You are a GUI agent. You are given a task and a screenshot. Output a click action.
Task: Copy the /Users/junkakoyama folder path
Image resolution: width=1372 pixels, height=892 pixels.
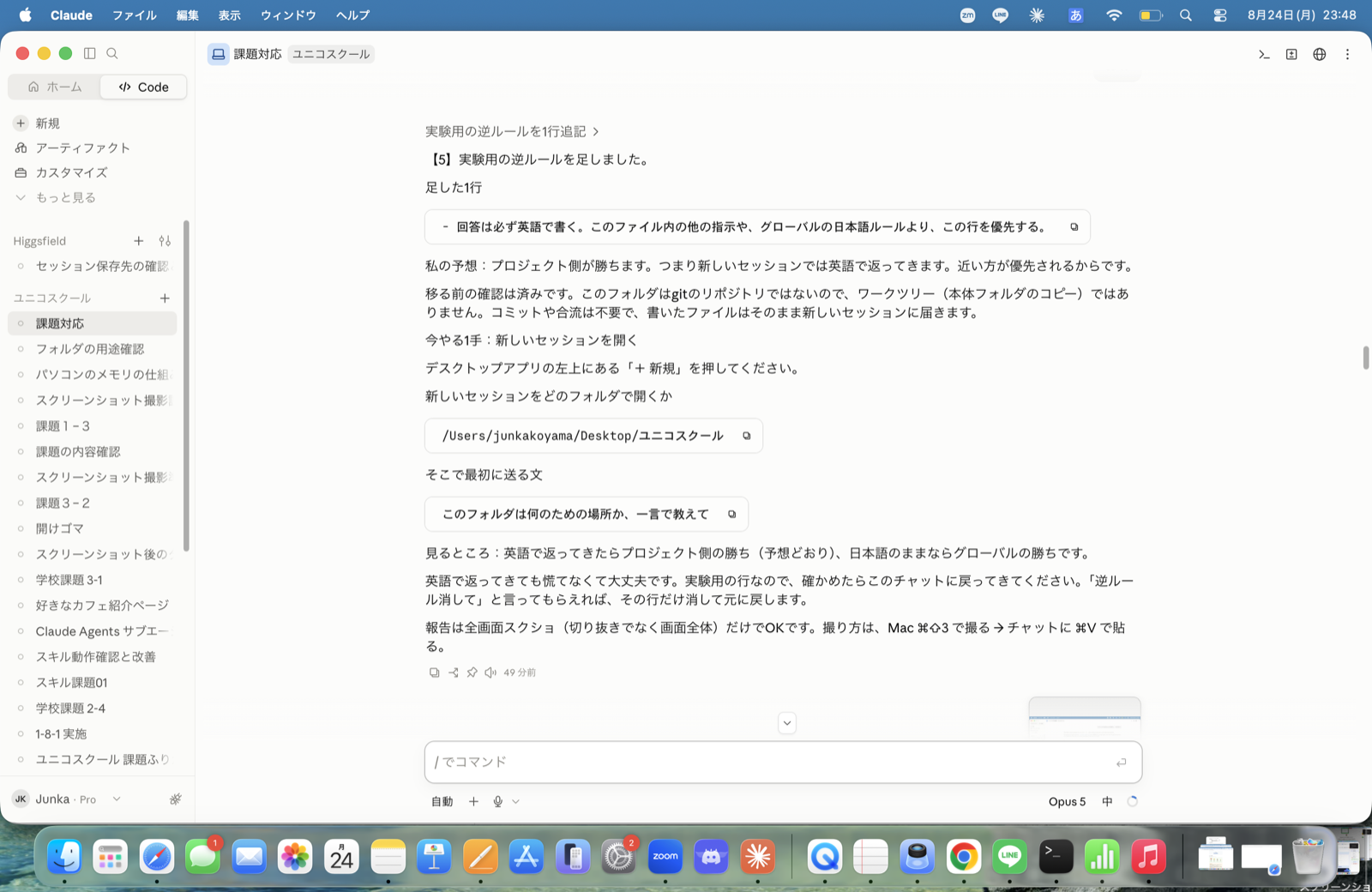click(x=746, y=436)
